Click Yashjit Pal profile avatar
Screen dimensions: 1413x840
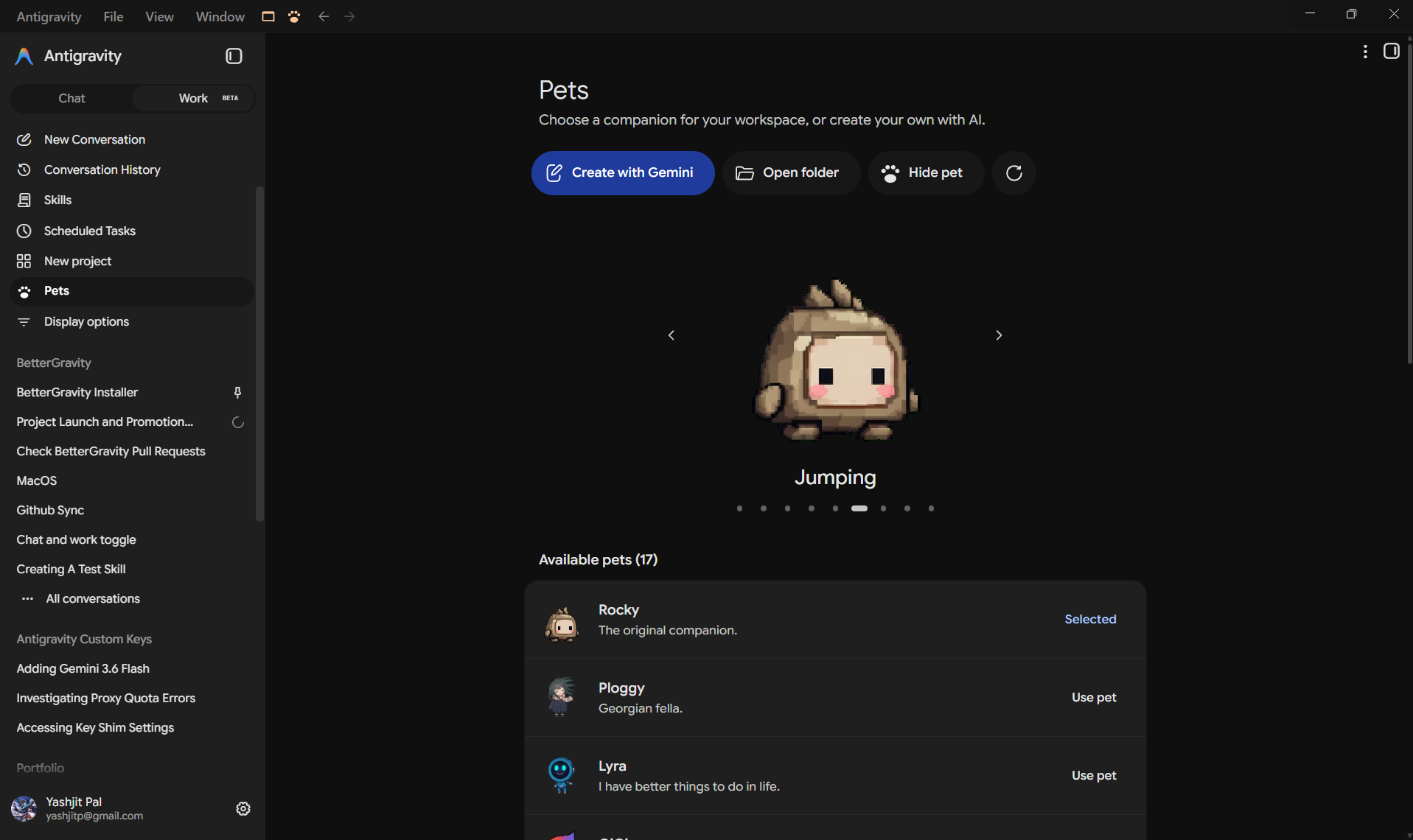tap(24, 808)
